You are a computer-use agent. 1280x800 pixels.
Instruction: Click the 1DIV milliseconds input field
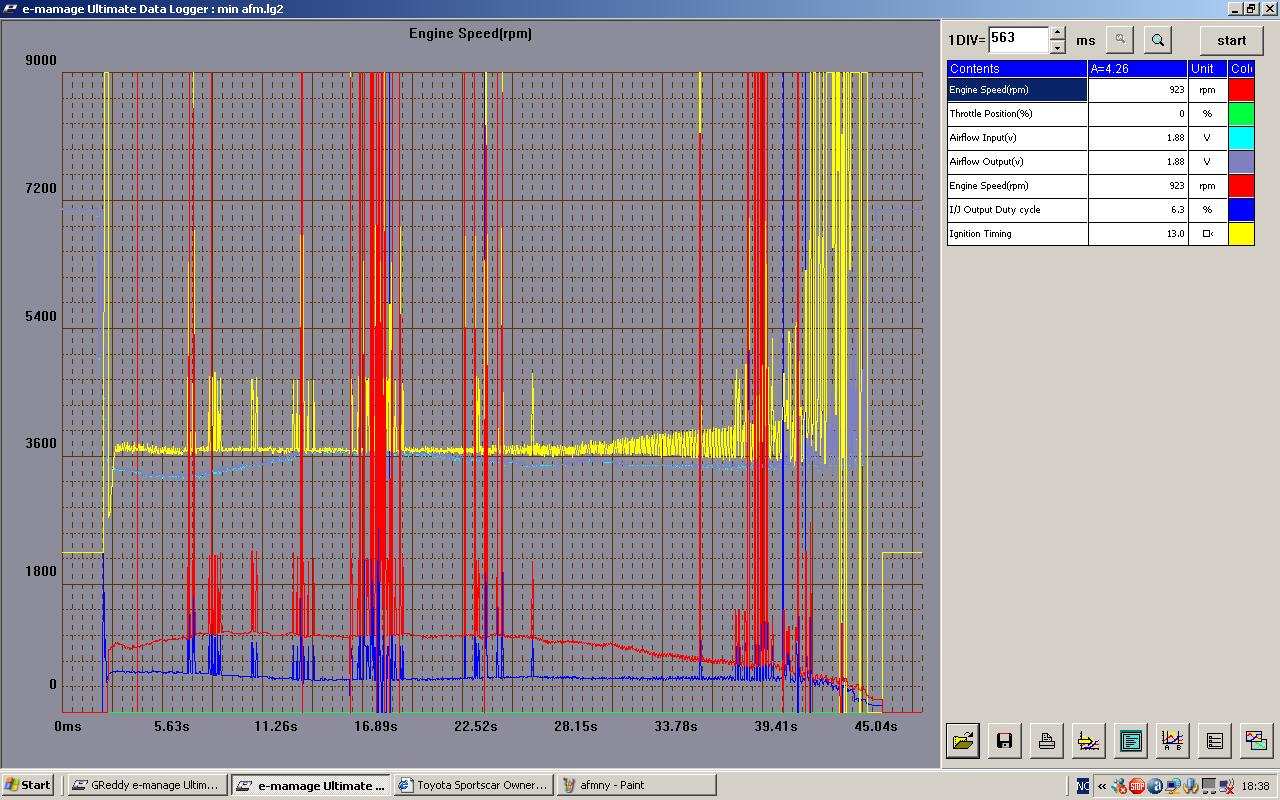[x=1017, y=40]
